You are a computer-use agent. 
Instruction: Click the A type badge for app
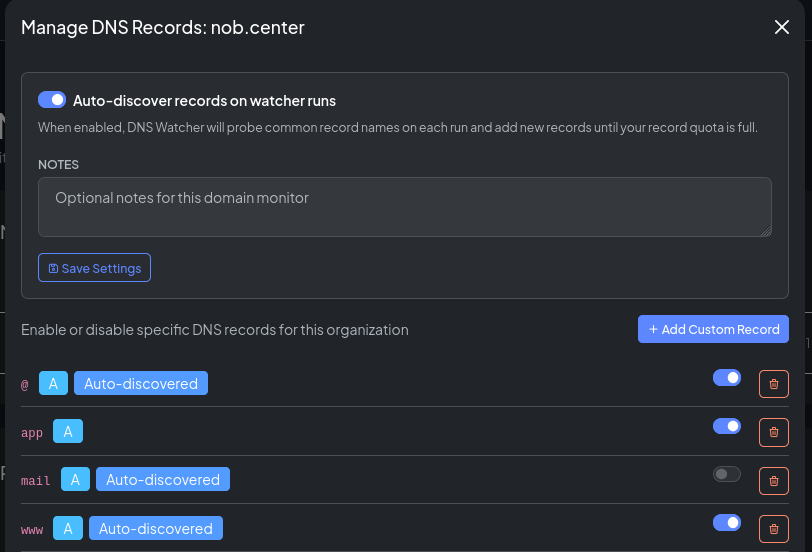pos(68,431)
